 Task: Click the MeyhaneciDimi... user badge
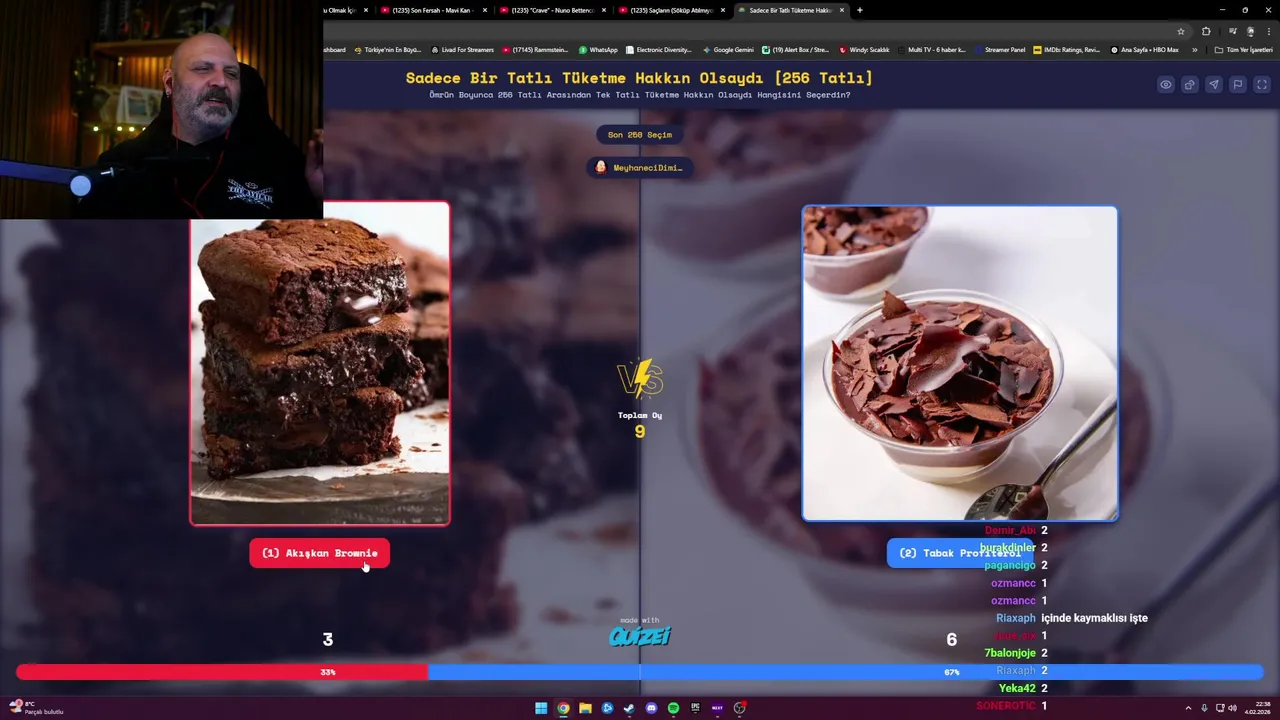tap(640, 168)
